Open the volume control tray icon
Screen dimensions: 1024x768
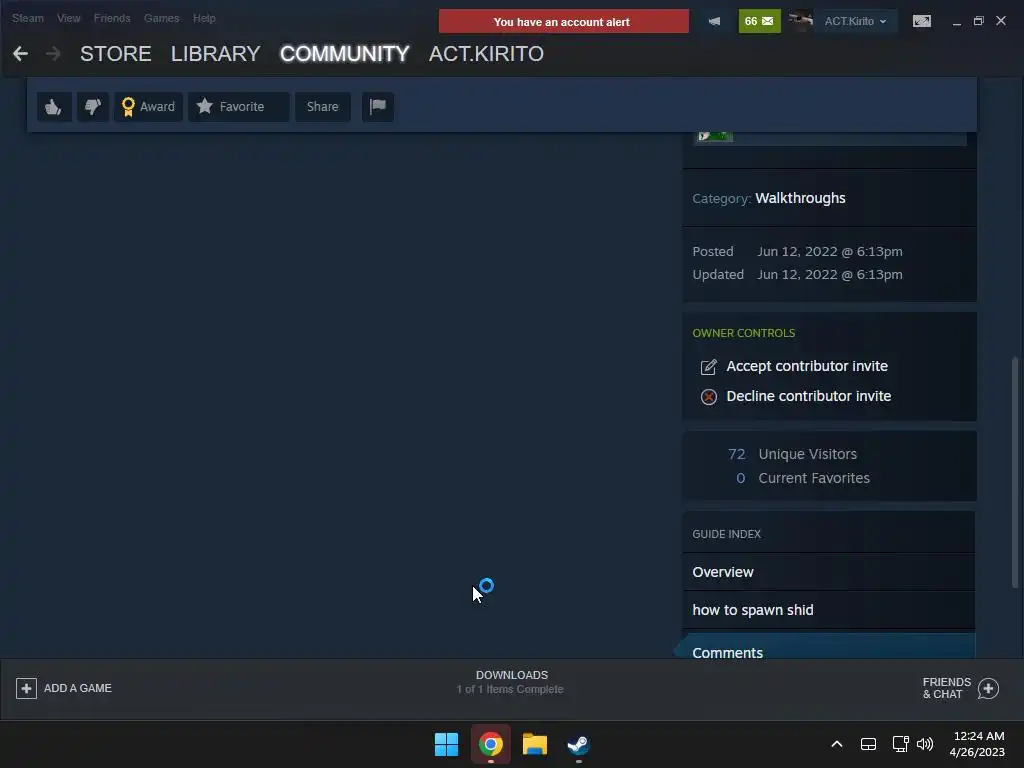click(925, 744)
